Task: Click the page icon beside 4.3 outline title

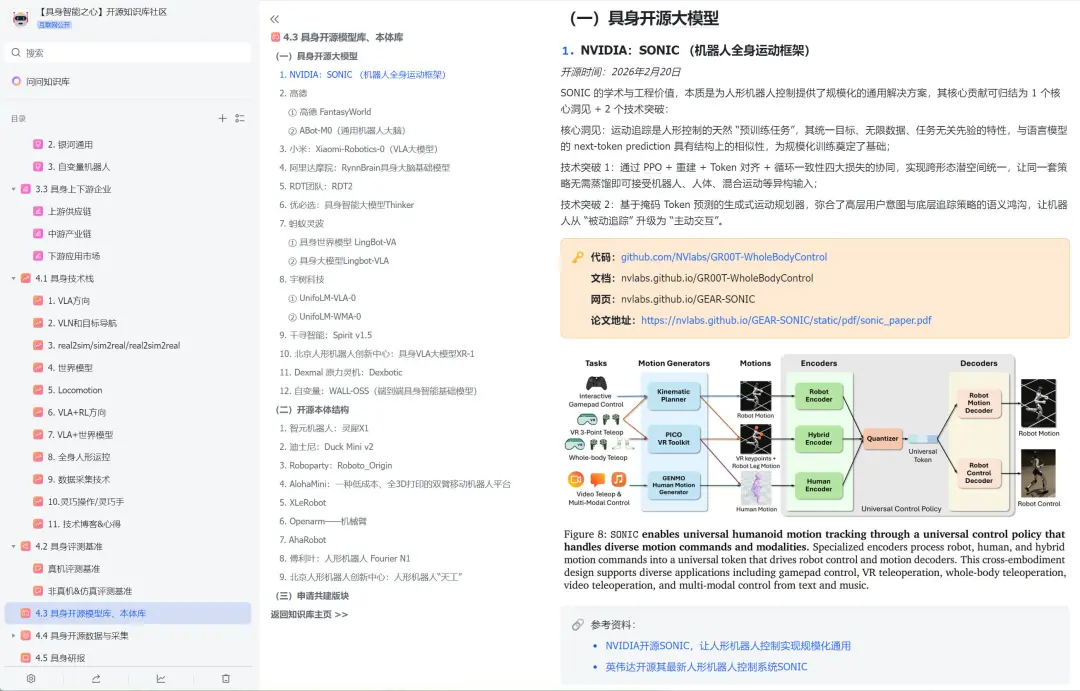Action: click(275, 37)
